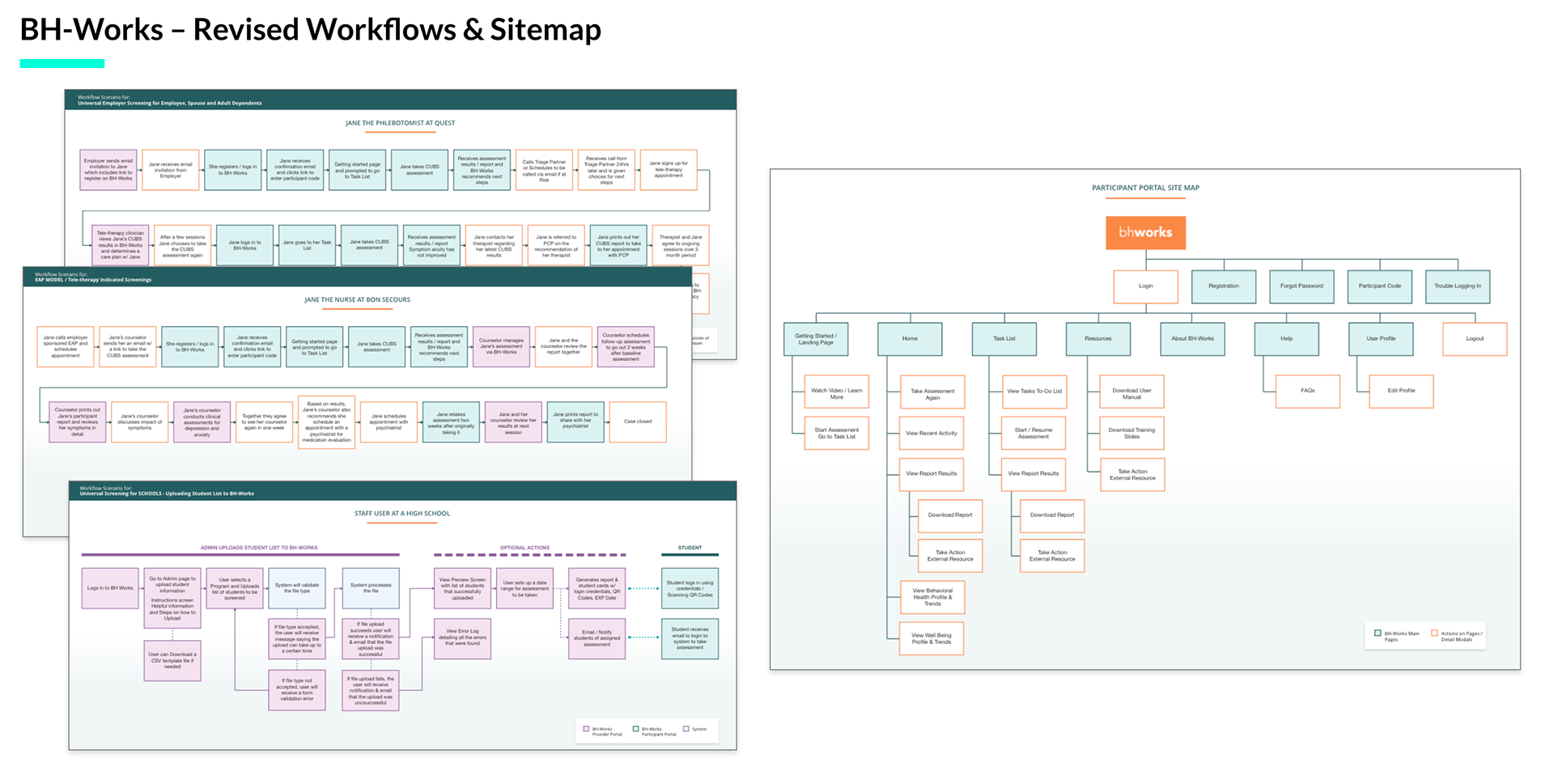Click the Trouble Logging In box

(x=1457, y=286)
